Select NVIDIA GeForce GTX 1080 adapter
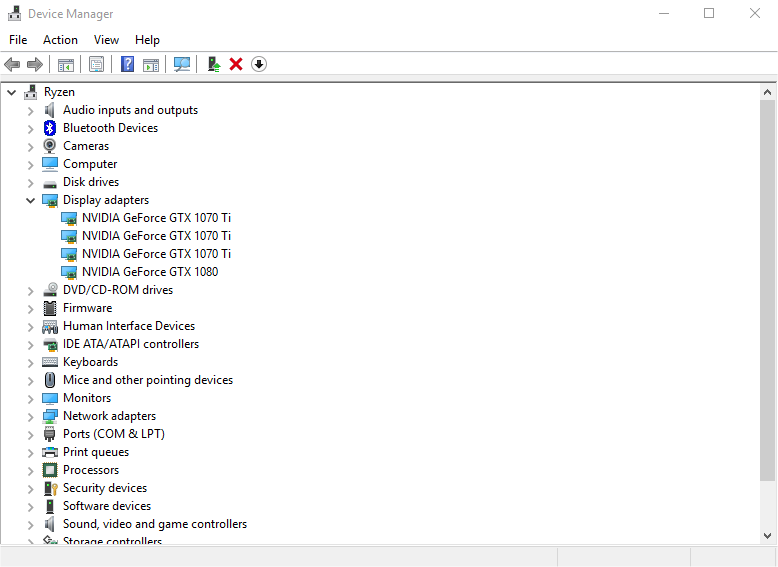778x567 pixels. [150, 272]
